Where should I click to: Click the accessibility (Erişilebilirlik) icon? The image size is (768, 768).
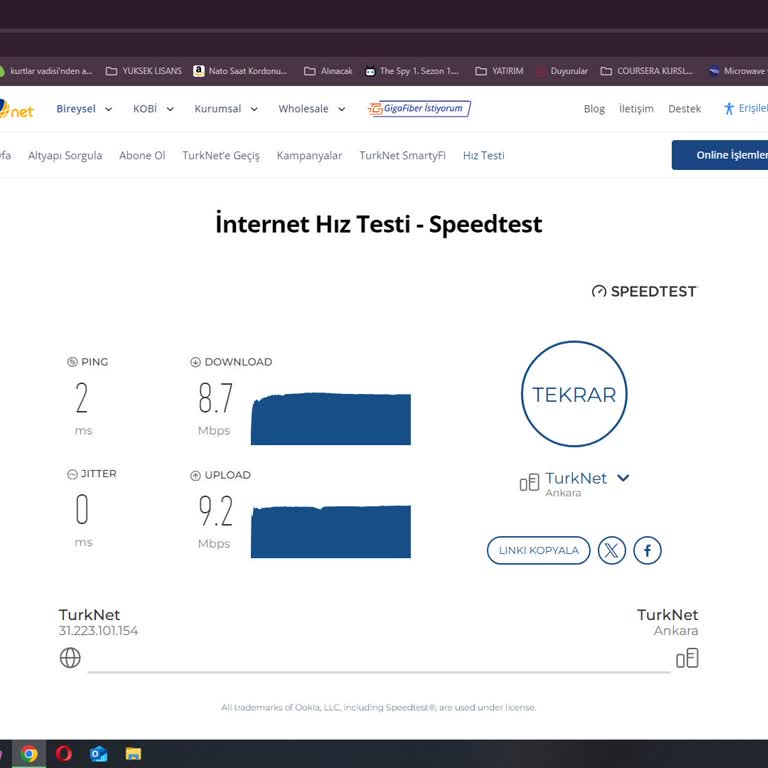point(729,109)
